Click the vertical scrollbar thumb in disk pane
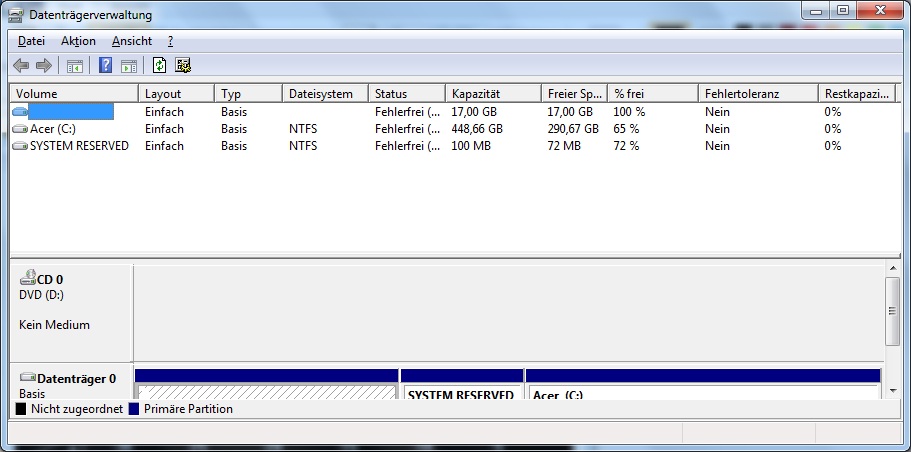Image resolution: width=911 pixels, height=452 pixels. [x=892, y=311]
